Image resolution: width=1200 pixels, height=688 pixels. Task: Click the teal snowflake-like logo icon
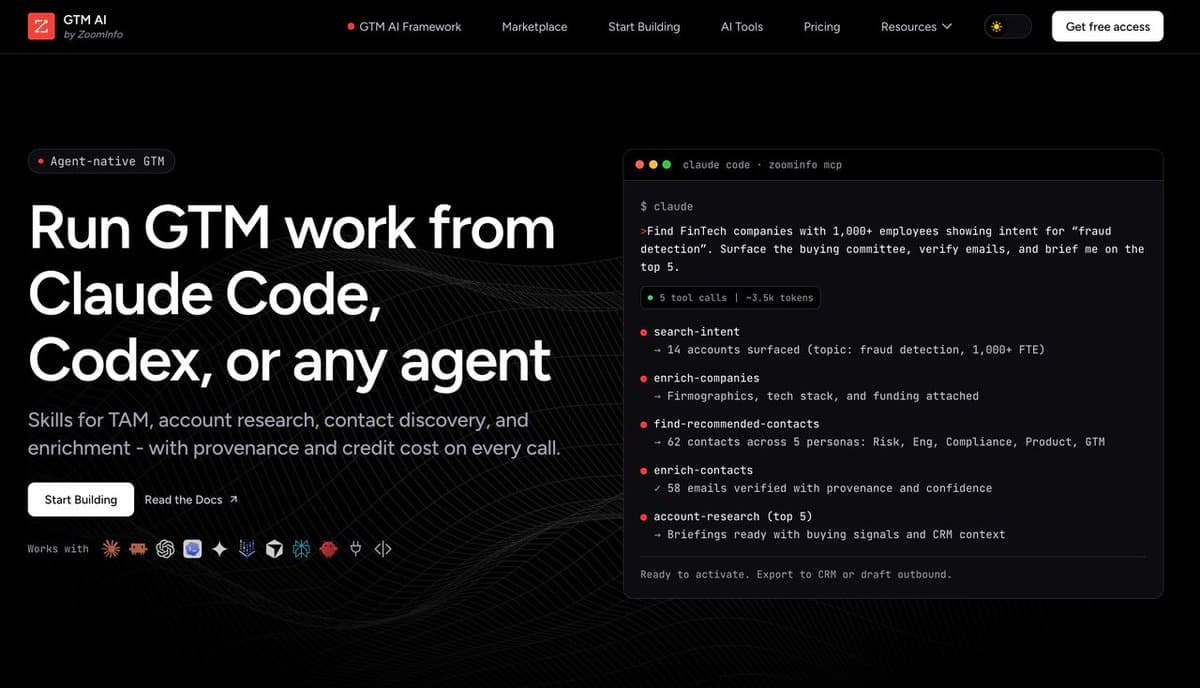coord(301,549)
